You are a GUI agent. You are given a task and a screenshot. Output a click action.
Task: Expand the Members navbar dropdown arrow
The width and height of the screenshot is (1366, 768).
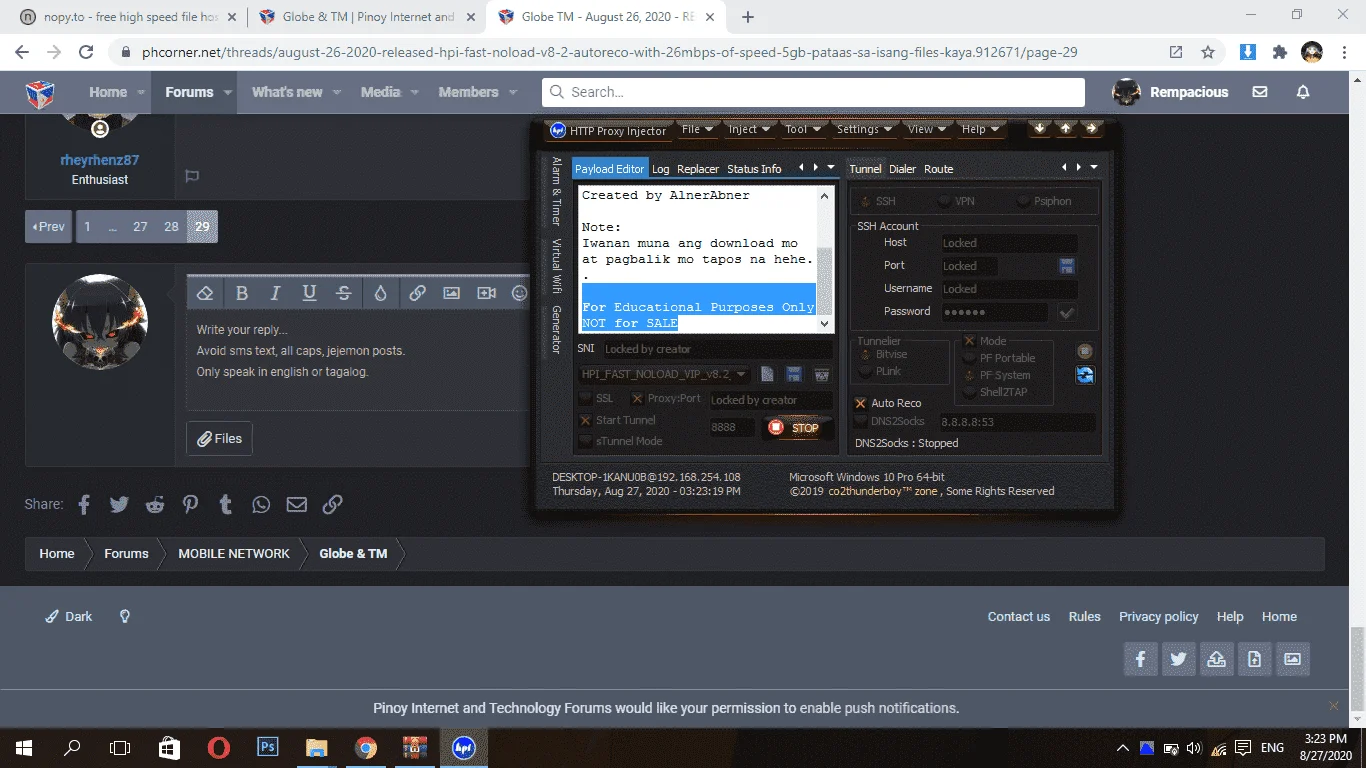click(513, 92)
